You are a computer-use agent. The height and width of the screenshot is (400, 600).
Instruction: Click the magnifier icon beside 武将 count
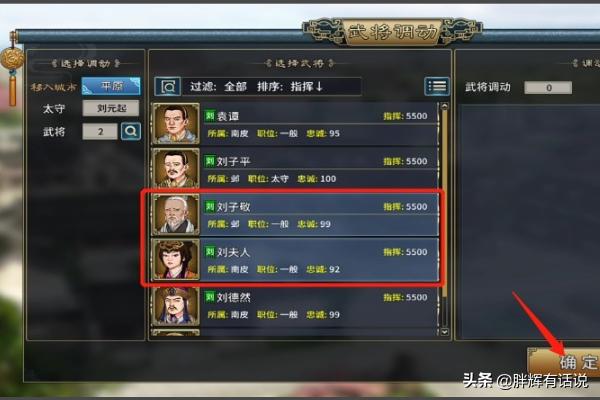click(x=130, y=131)
